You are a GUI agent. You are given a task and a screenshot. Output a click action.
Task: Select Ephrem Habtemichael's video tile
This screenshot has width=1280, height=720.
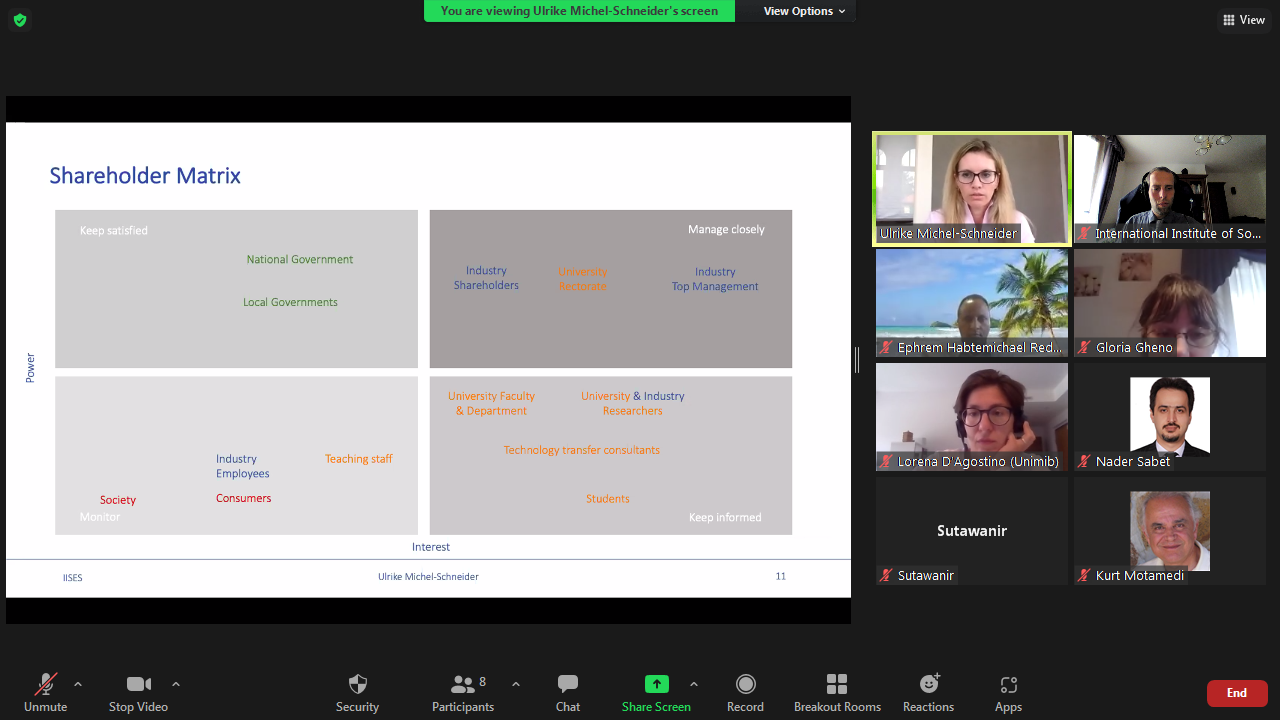tap(972, 303)
